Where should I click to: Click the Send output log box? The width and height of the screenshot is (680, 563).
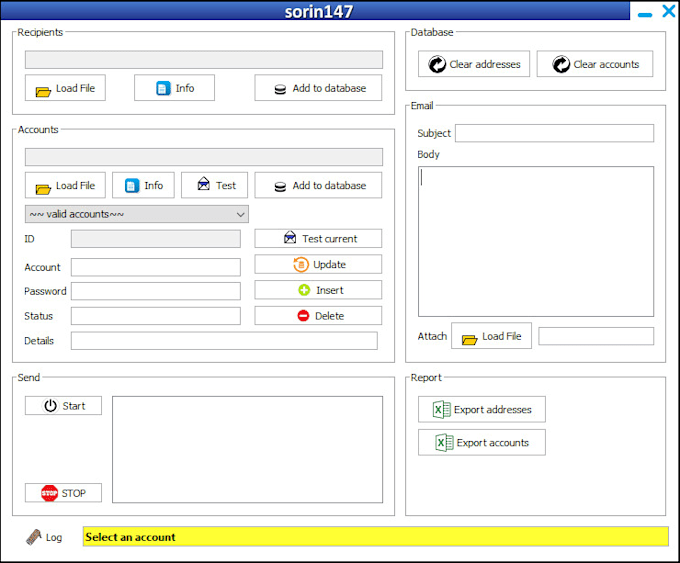pyautogui.click(x=248, y=449)
